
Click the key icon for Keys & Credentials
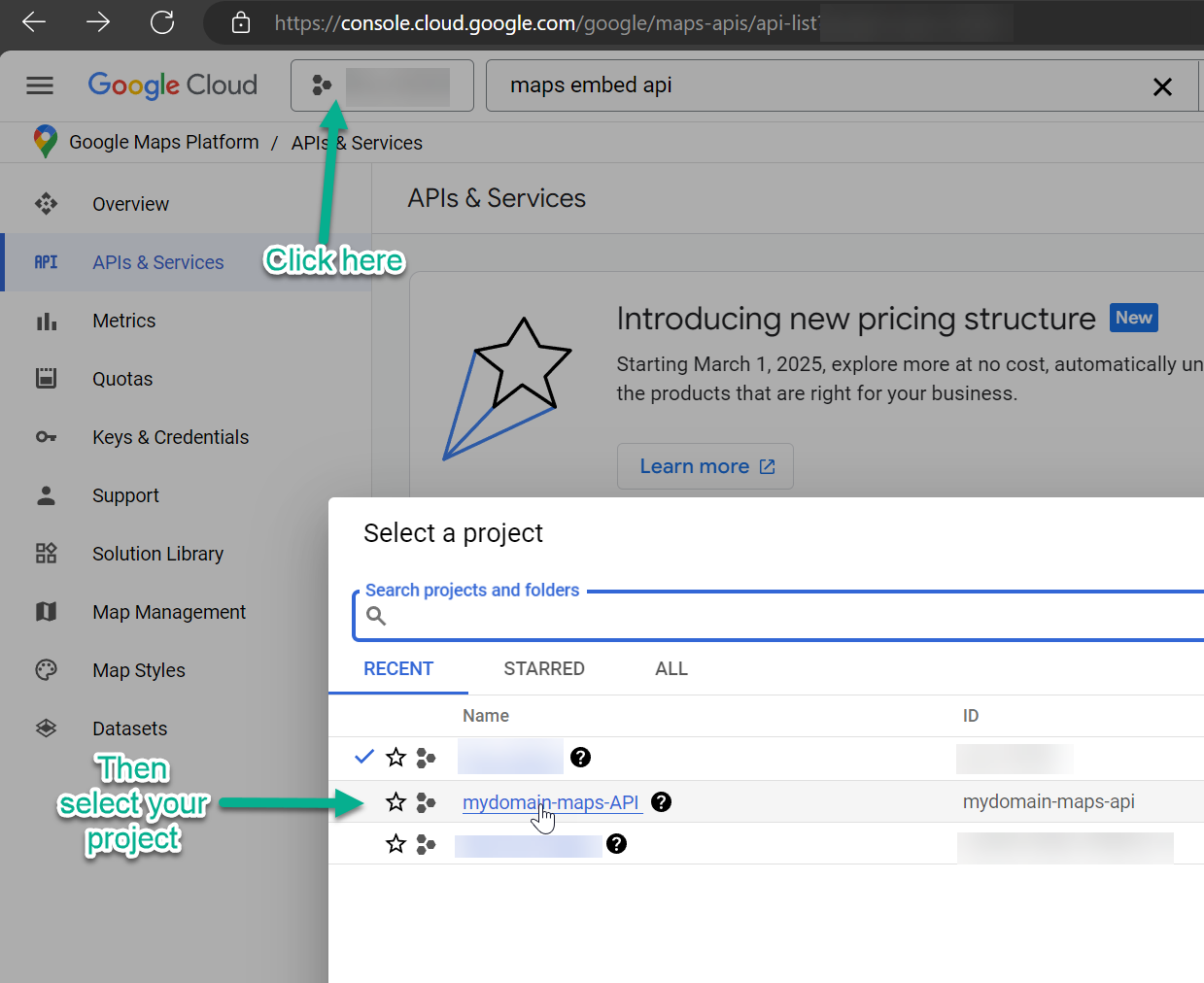tap(46, 437)
